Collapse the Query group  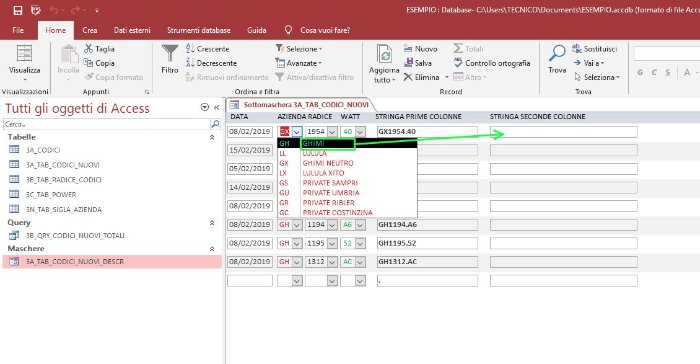(212, 222)
